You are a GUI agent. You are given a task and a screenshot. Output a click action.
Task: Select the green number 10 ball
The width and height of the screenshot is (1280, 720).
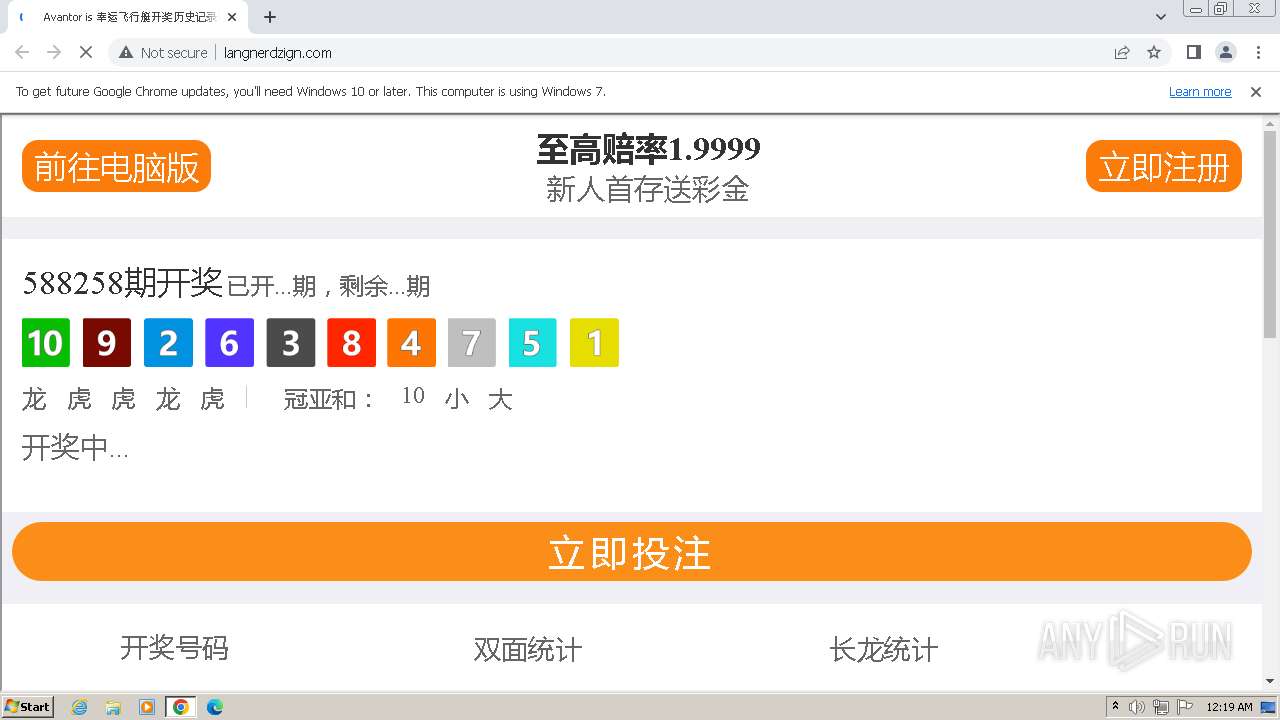coord(46,343)
